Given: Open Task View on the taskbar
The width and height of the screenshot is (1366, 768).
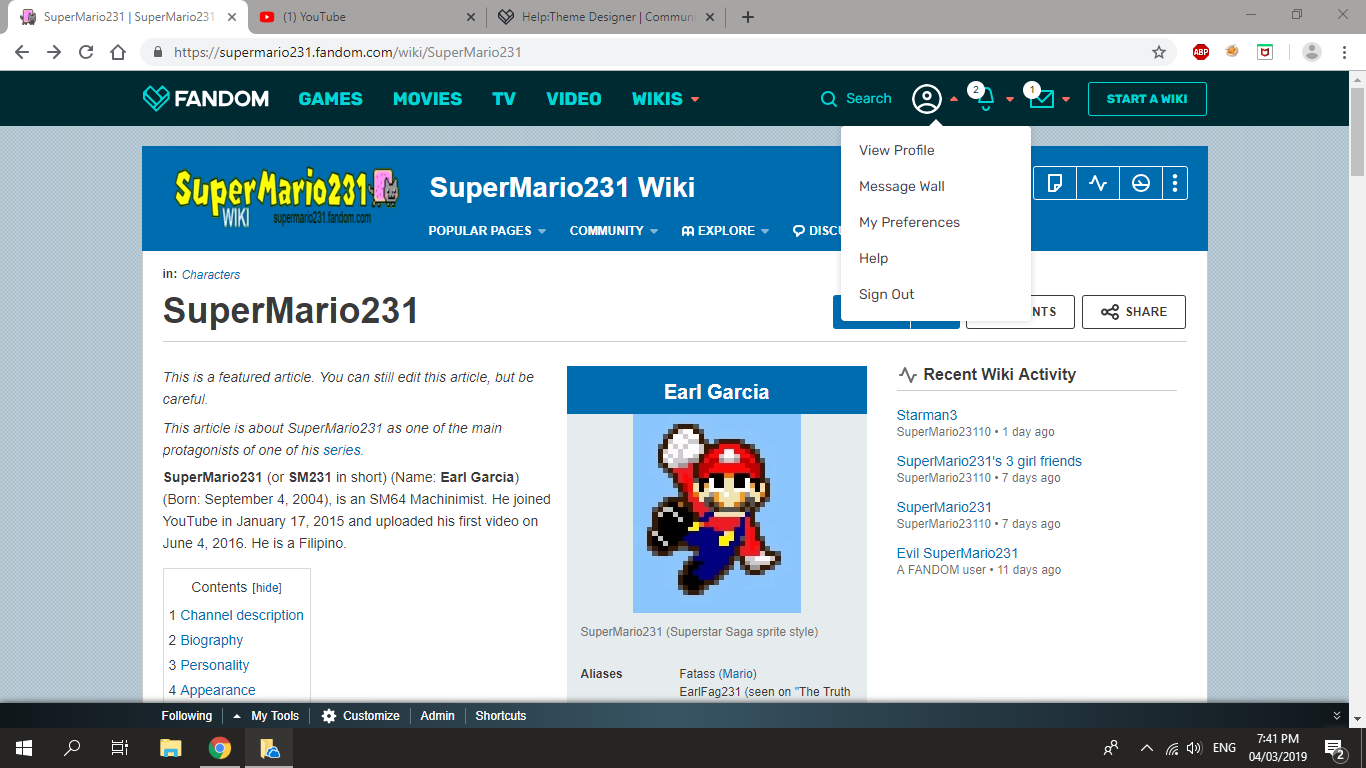Looking at the screenshot, I should [x=120, y=747].
